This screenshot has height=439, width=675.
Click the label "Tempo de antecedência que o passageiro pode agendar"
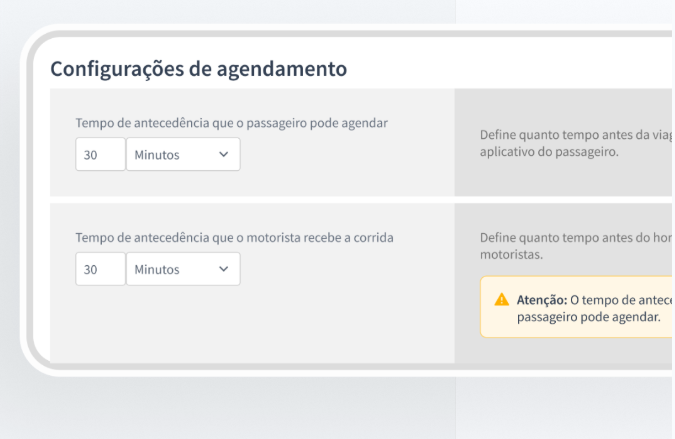tap(231, 123)
